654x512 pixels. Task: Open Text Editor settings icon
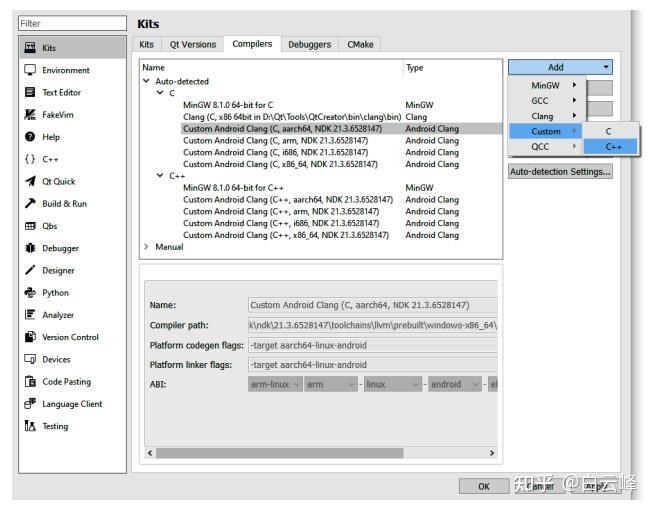(30, 92)
